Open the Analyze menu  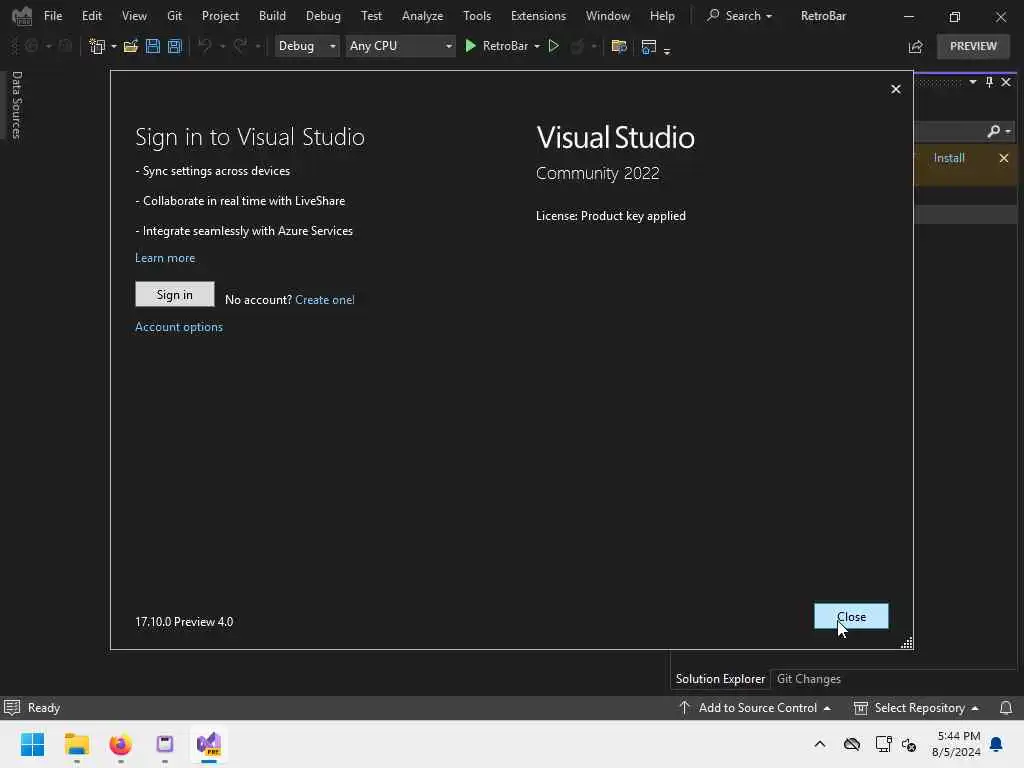423,16
